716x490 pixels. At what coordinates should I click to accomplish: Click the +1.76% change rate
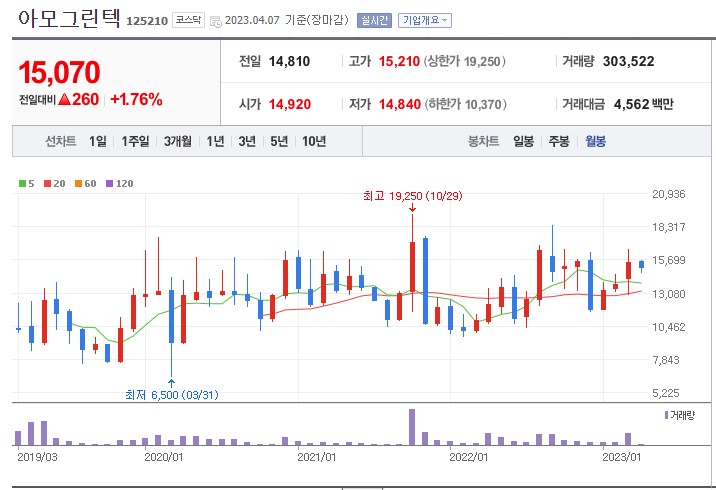pyautogui.click(x=136, y=99)
